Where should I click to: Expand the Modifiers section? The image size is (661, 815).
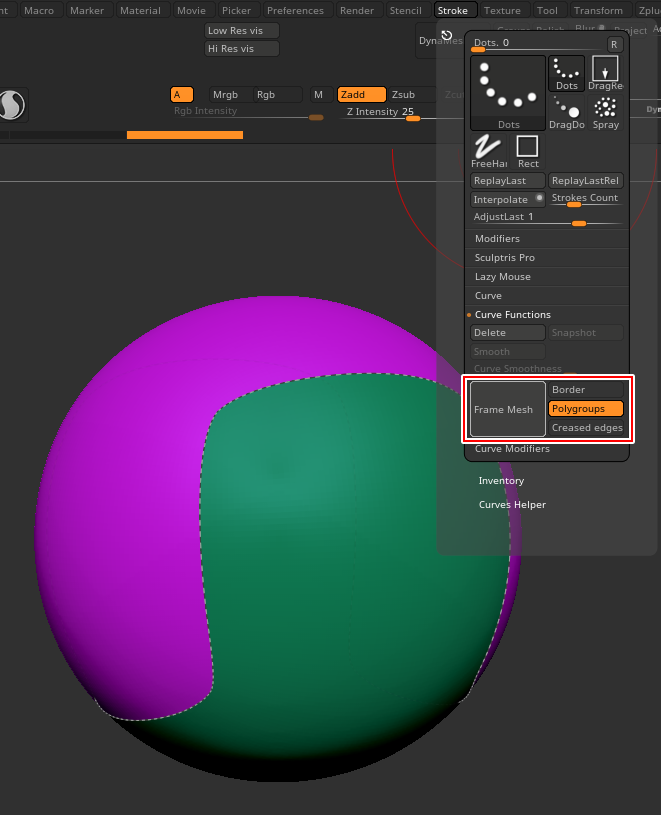(x=497, y=239)
